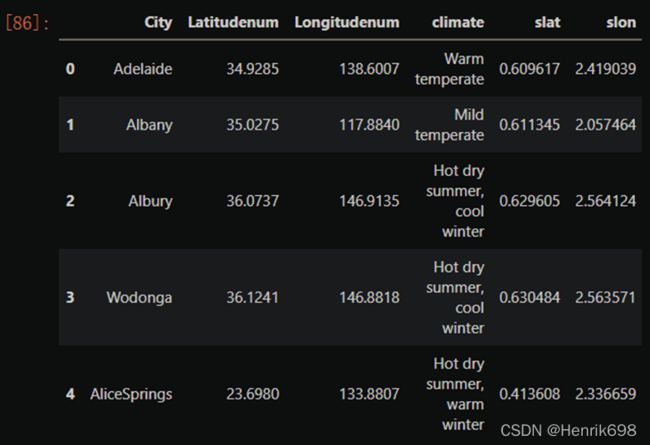Click the climate column header

pos(458,22)
